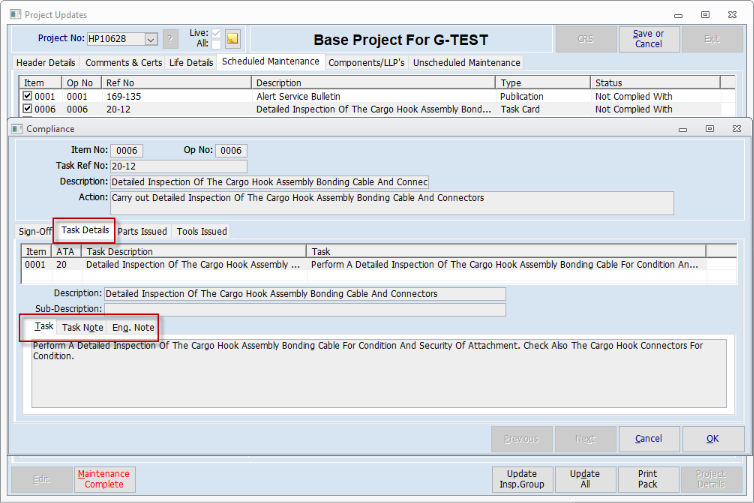Viewport: 754px width, 503px height.
Task: Click the Status column header
Action: tap(655, 83)
